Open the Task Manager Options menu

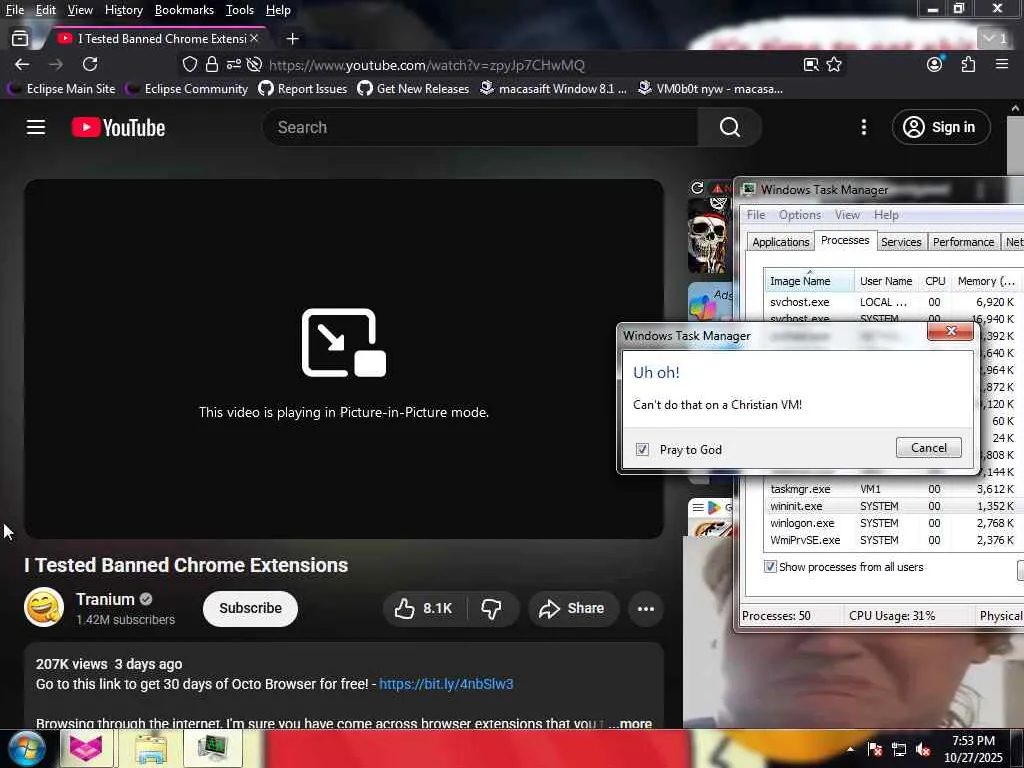799,215
